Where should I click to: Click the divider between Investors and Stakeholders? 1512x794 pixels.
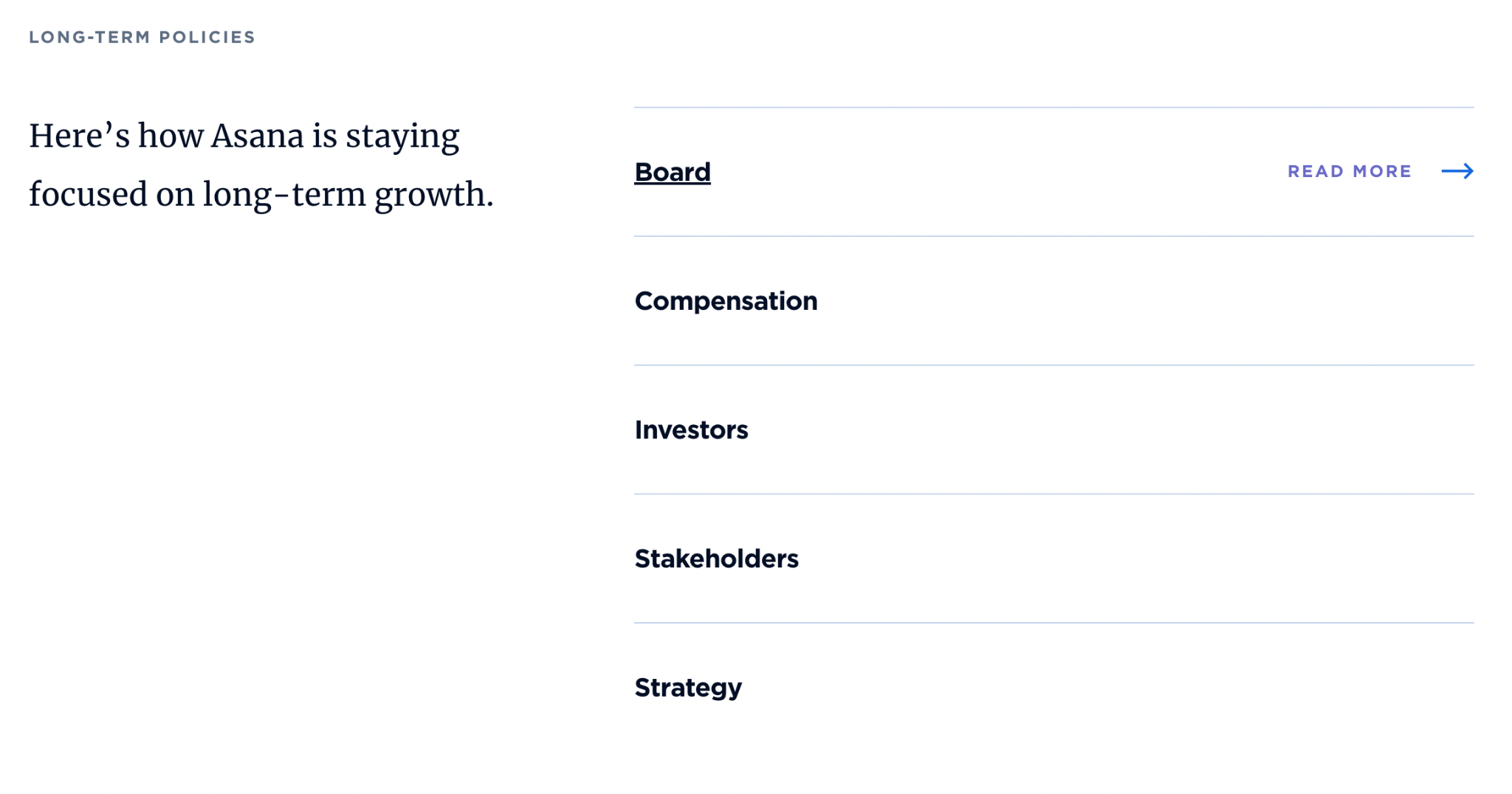(1054, 494)
